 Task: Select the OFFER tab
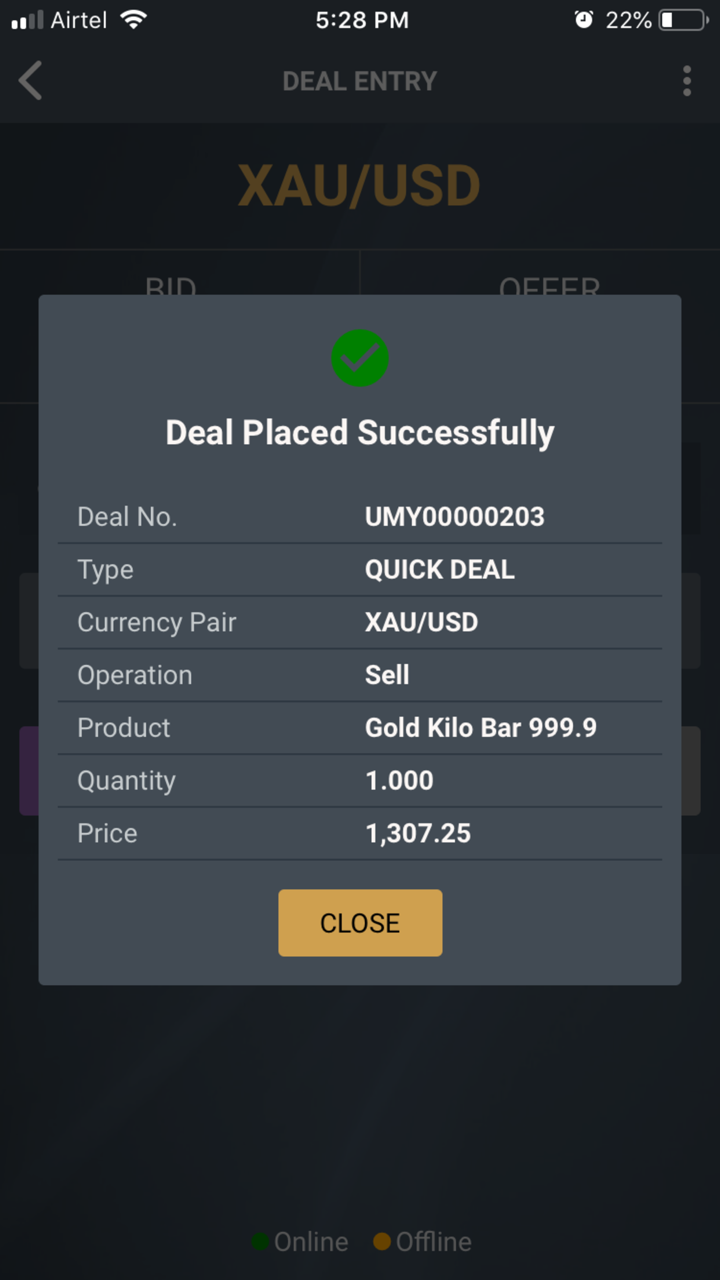(x=549, y=287)
